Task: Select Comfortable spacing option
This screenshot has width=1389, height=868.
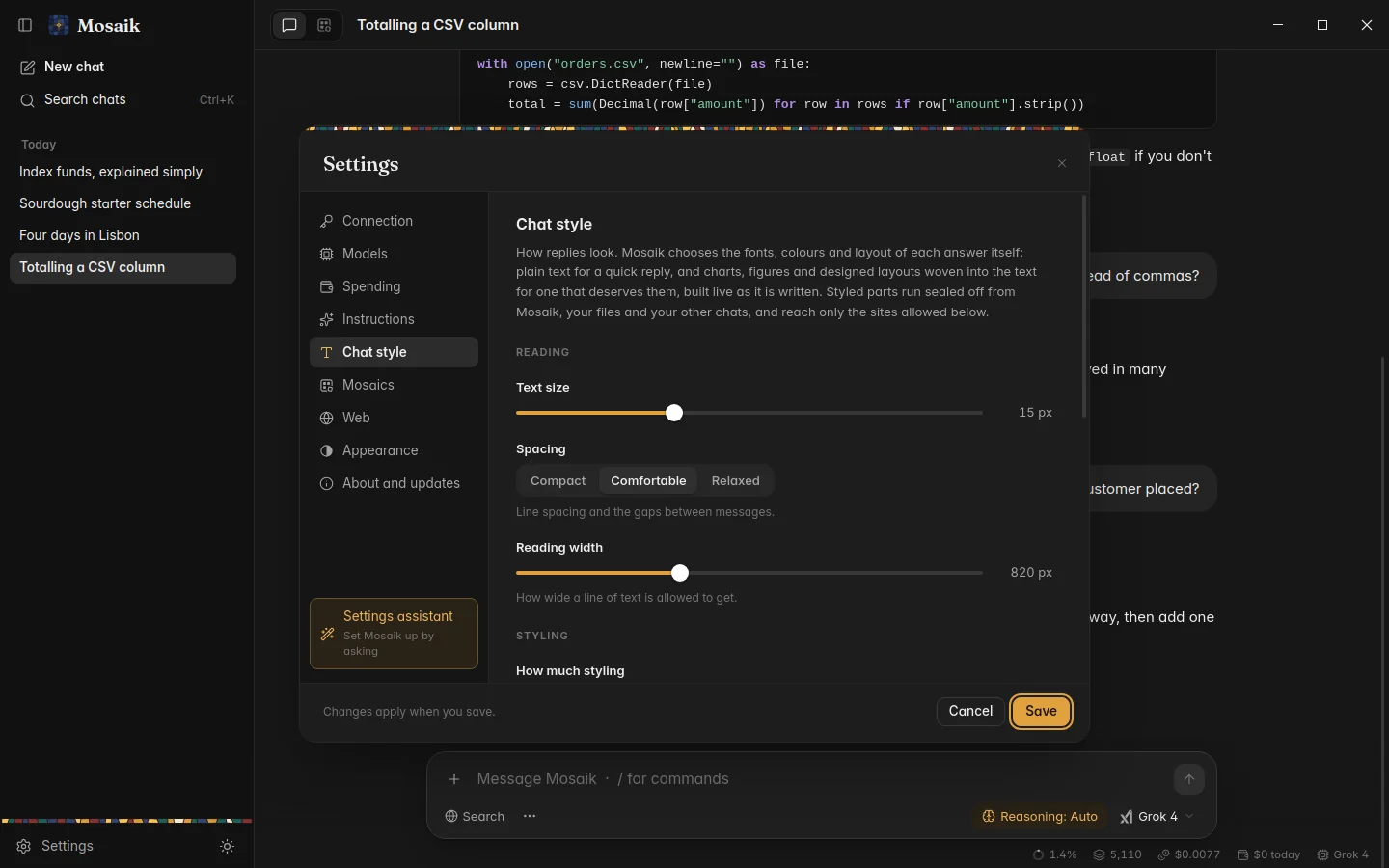Action: click(x=648, y=480)
